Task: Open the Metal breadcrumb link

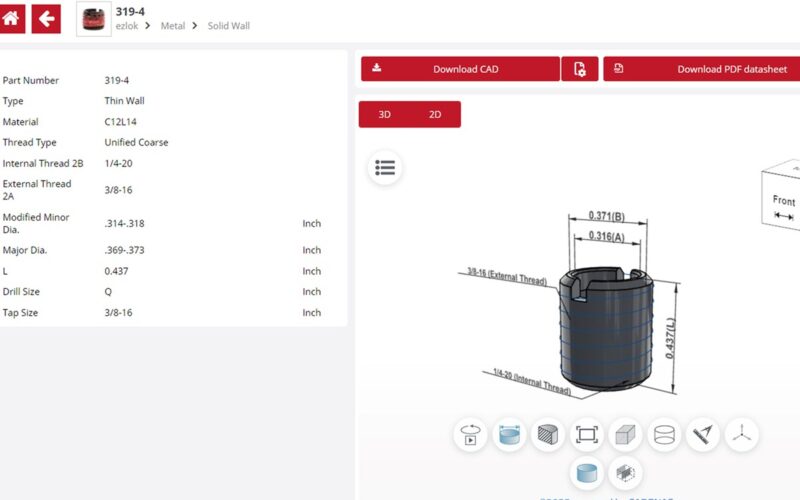Action: (x=172, y=26)
